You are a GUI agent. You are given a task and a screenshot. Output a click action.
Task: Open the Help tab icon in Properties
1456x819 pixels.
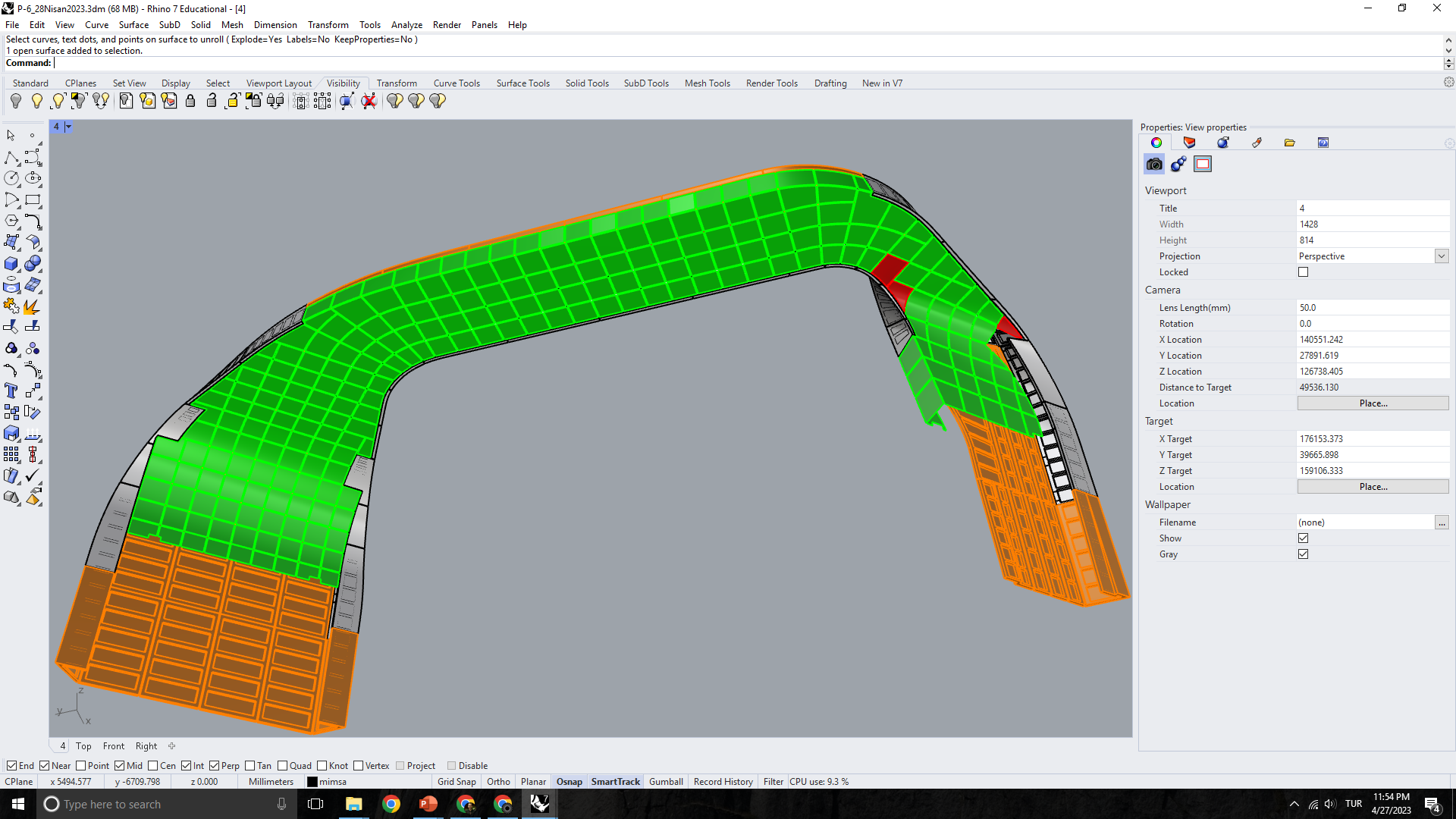pyautogui.click(x=1323, y=143)
